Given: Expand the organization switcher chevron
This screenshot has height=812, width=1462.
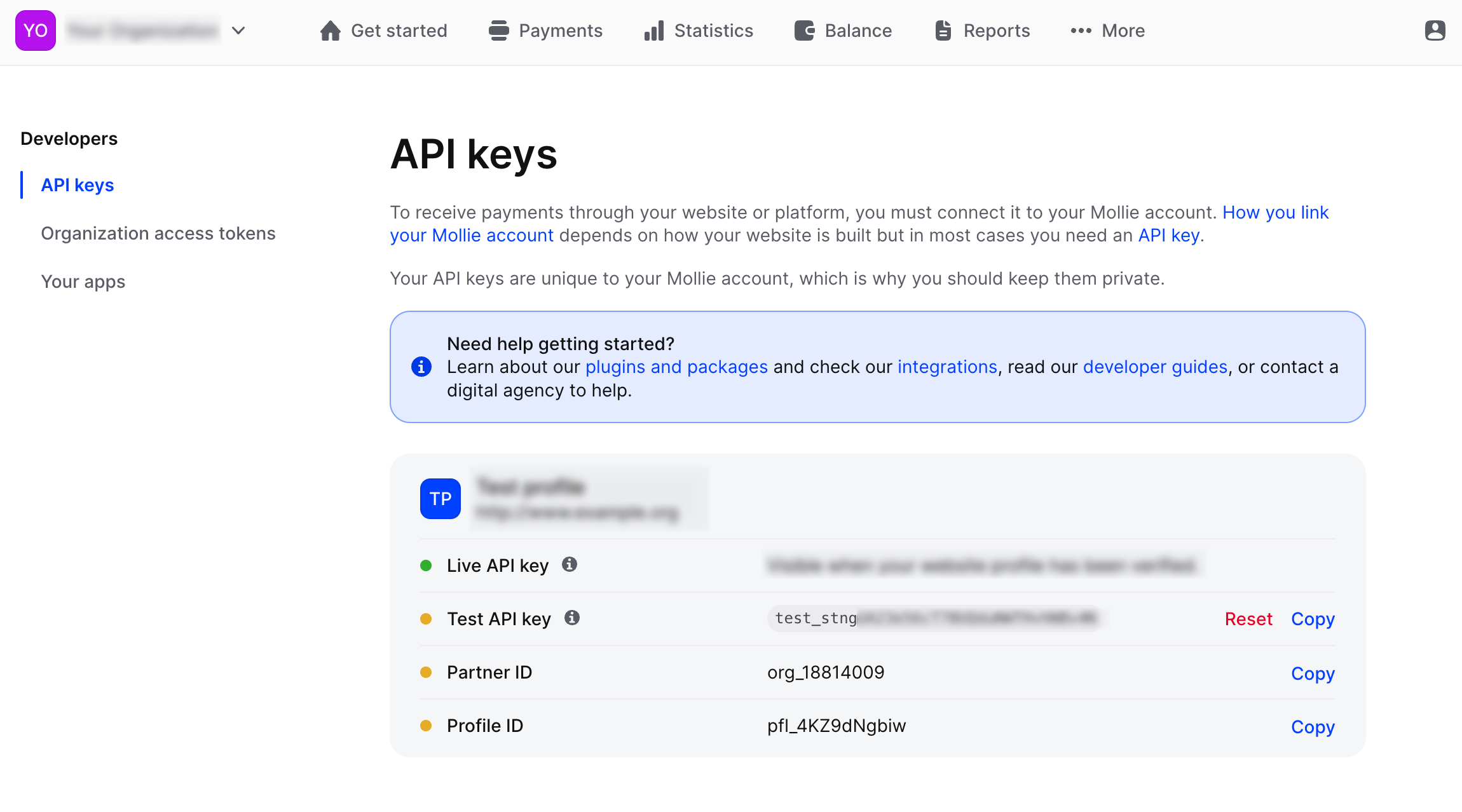Looking at the screenshot, I should 238,30.
